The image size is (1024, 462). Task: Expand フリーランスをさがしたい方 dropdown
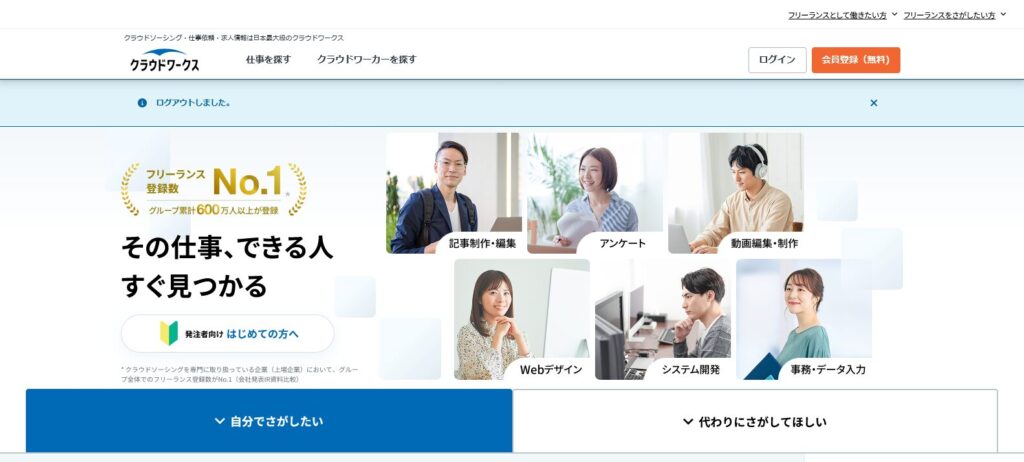coord(955,15)
